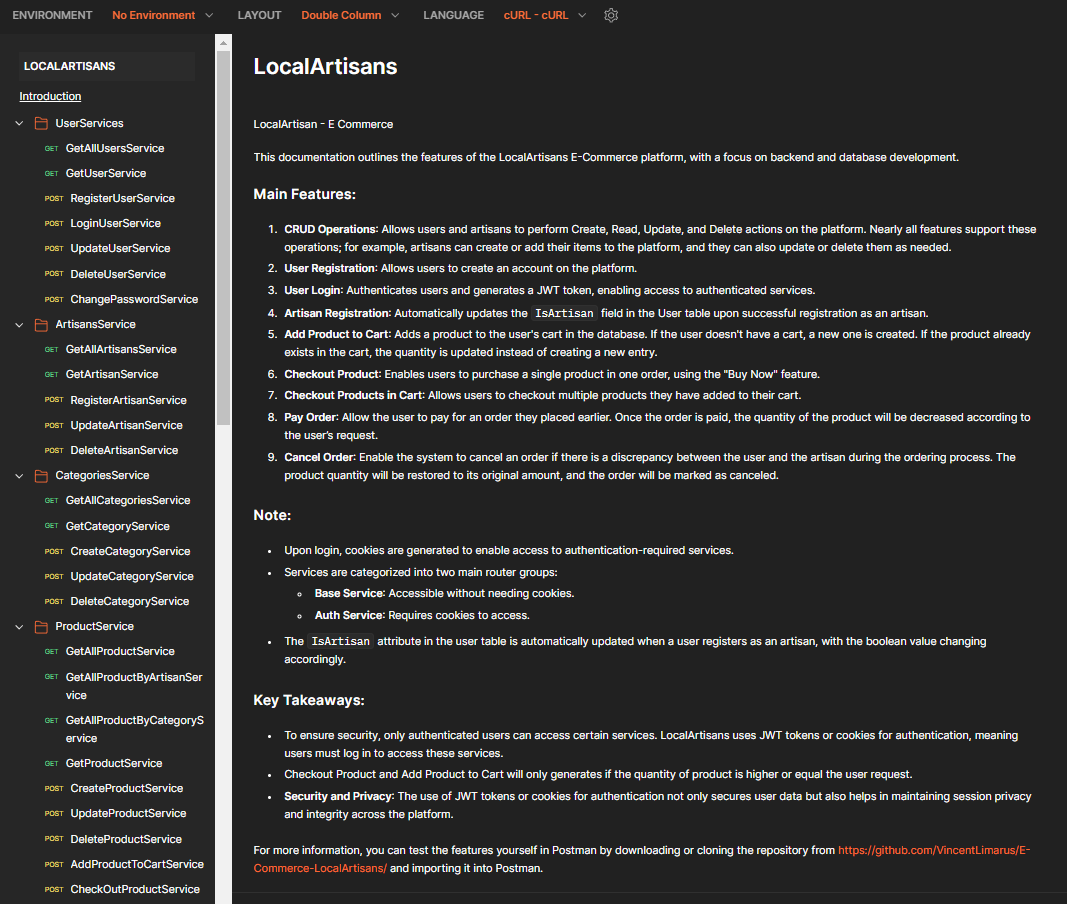The height and width of the screenshot is (904, 1067).
Task: Open the RegisterArtisanService request
Action: pyautogui.click(x=129, y=400)
